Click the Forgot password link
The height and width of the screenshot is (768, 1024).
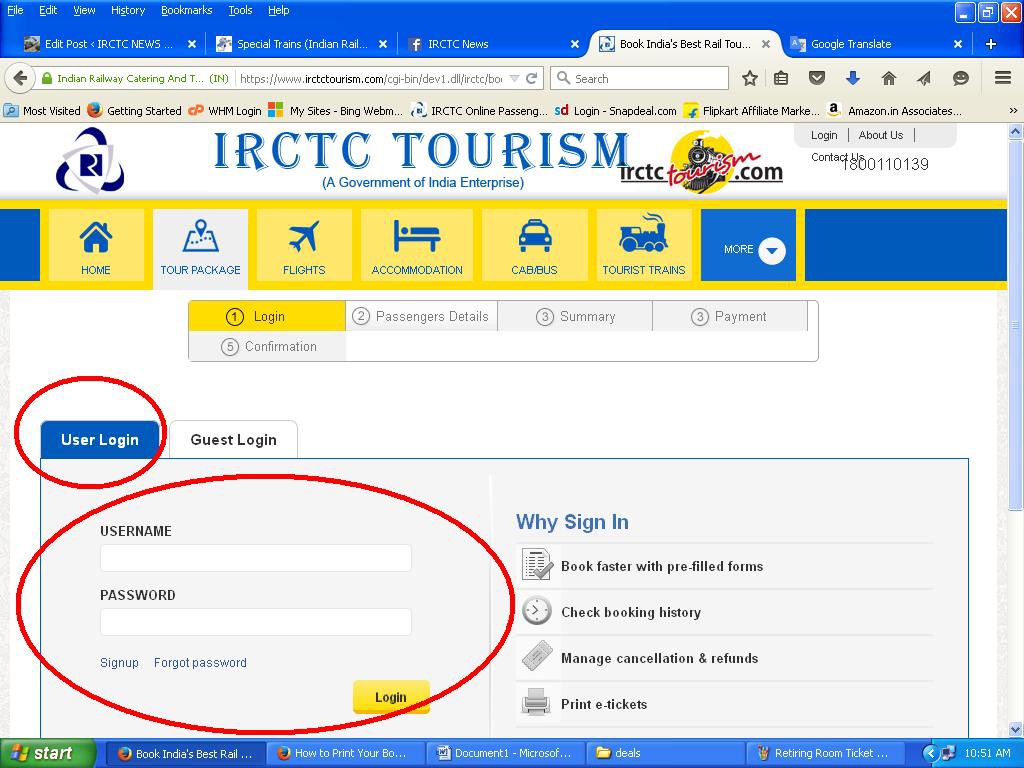199,662
